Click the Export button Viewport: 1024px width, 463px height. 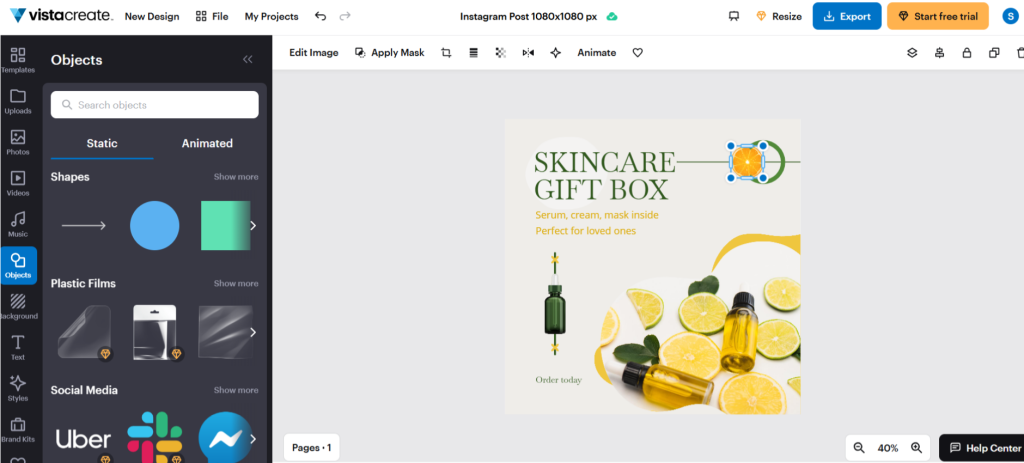point(846,17)
